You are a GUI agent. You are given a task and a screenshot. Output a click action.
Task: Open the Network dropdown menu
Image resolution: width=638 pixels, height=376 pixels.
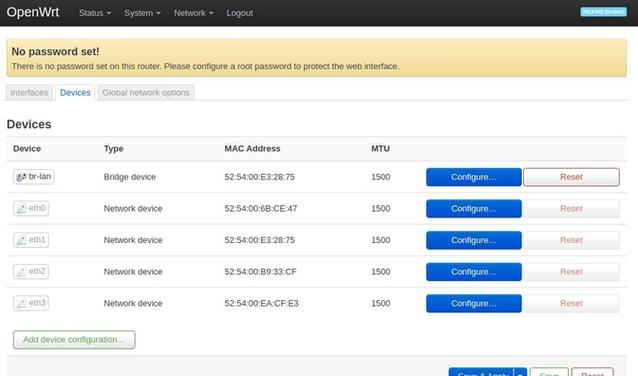coord(193,13)
